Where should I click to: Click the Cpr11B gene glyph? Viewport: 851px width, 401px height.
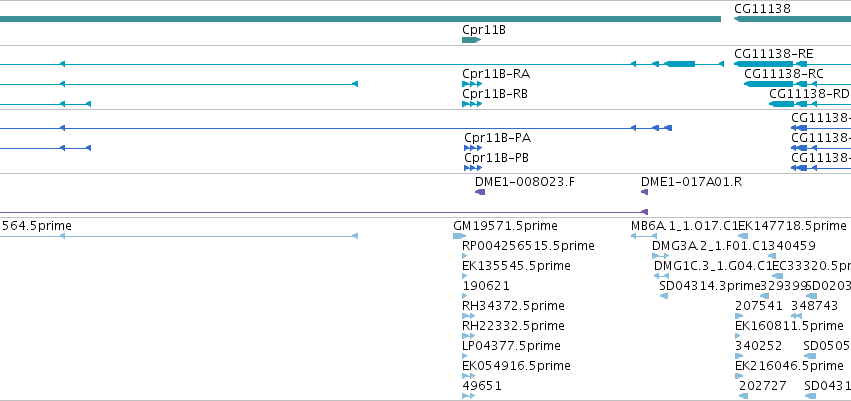tap(471, 40)
